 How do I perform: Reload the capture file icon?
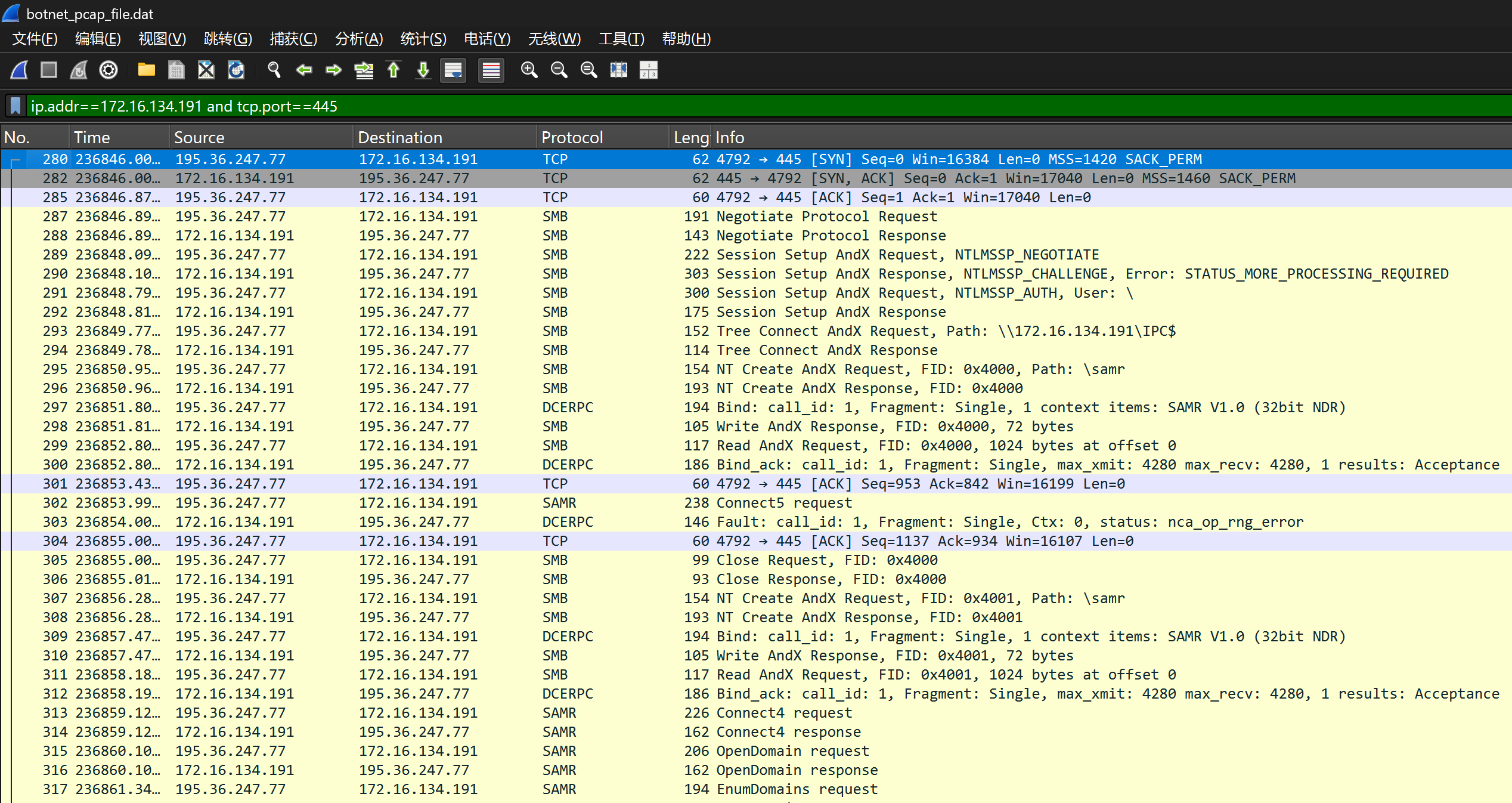coord(236,70)
